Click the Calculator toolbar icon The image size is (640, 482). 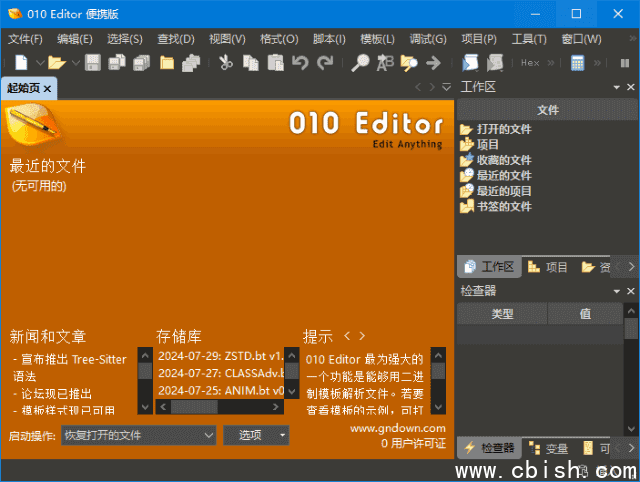pyautogui.click(x=578, y=63)
